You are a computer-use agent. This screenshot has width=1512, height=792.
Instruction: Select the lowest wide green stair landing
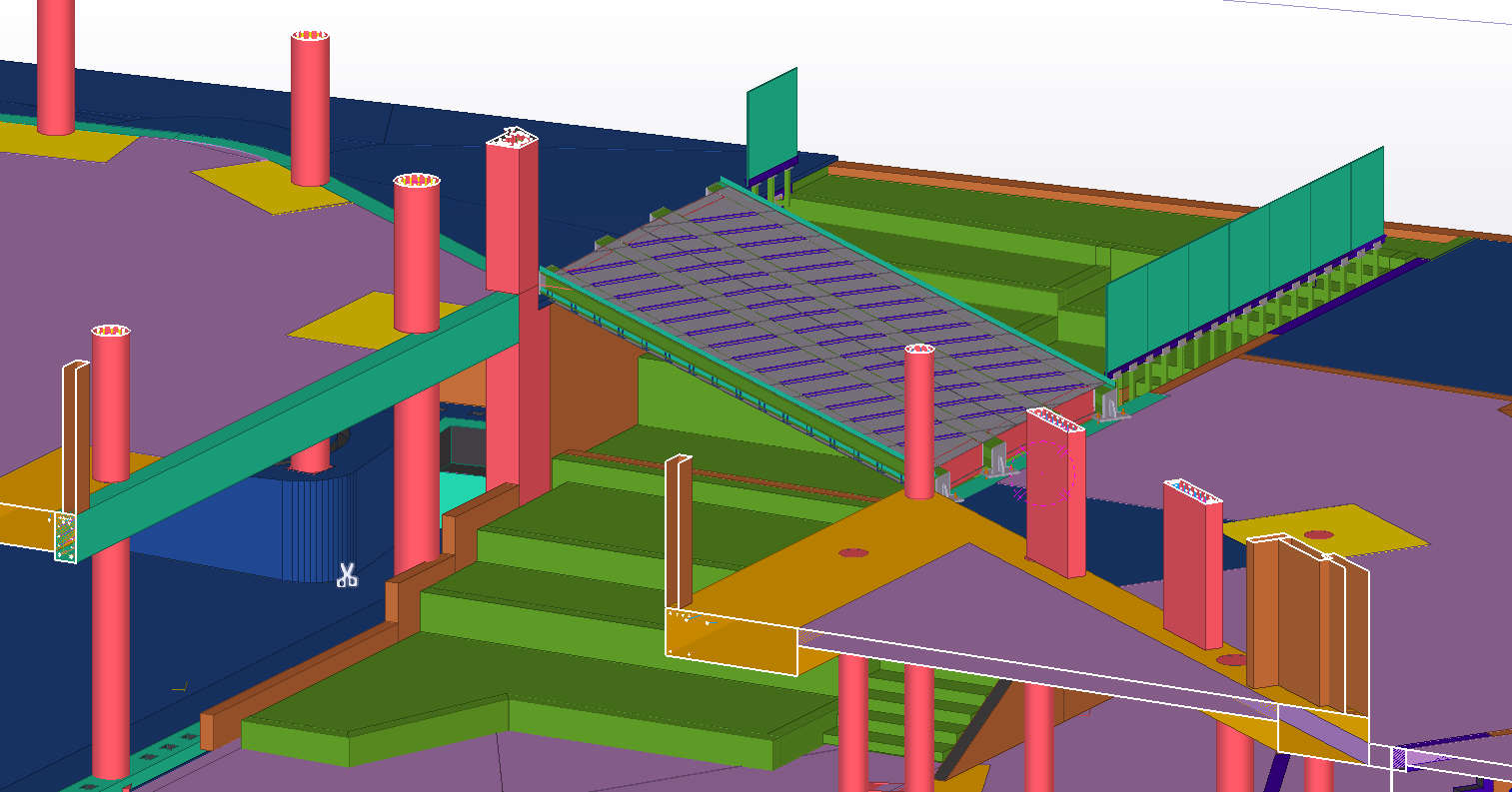coord(520,714)
